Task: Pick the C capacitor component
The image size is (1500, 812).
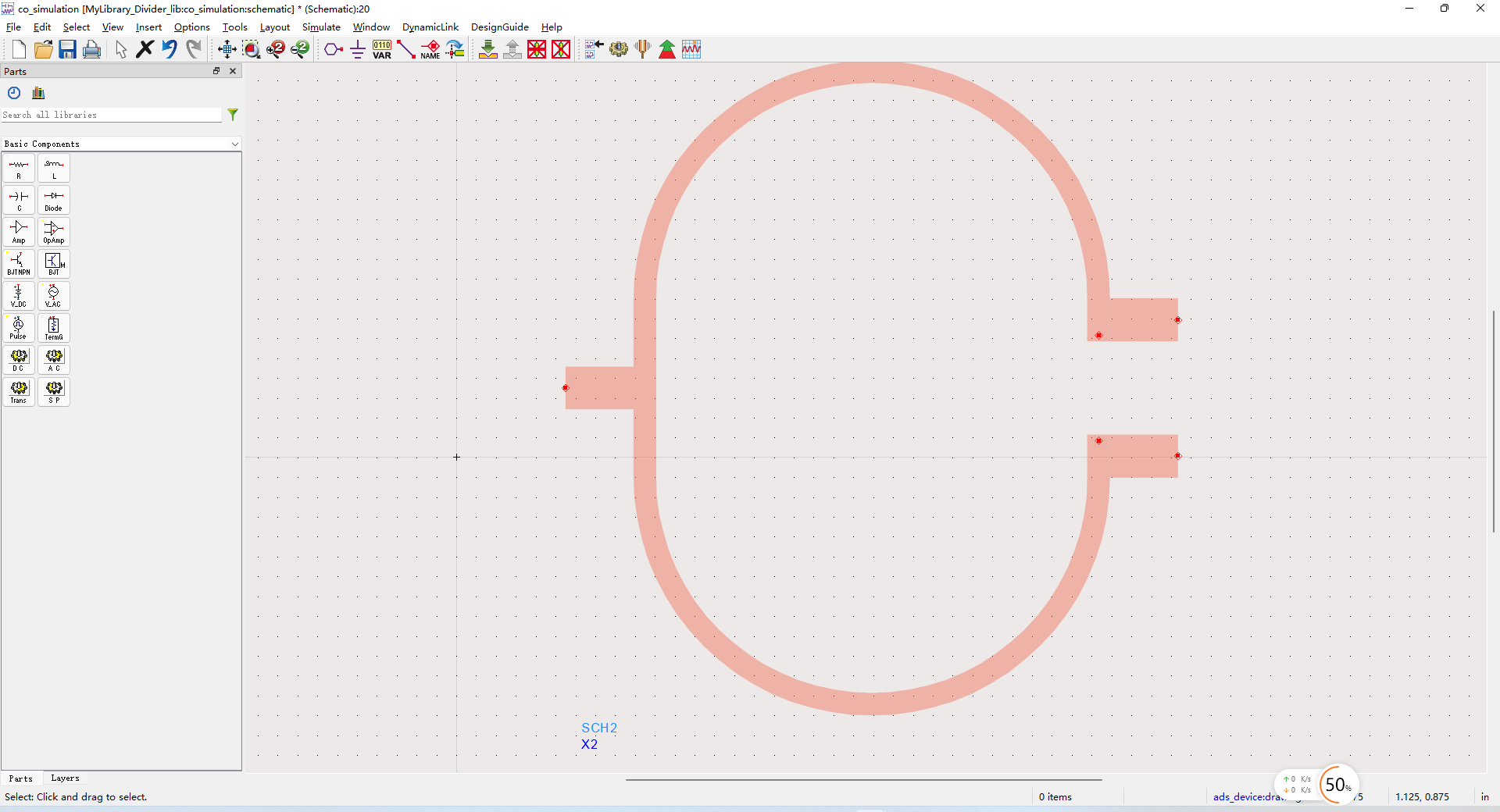Action: pos(19,201)
